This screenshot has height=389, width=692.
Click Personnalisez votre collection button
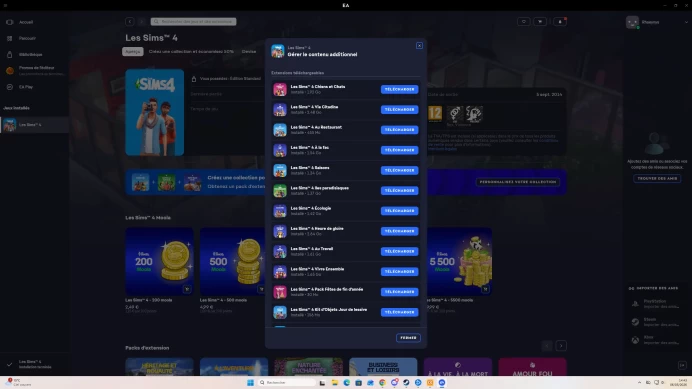pos(518,182)
